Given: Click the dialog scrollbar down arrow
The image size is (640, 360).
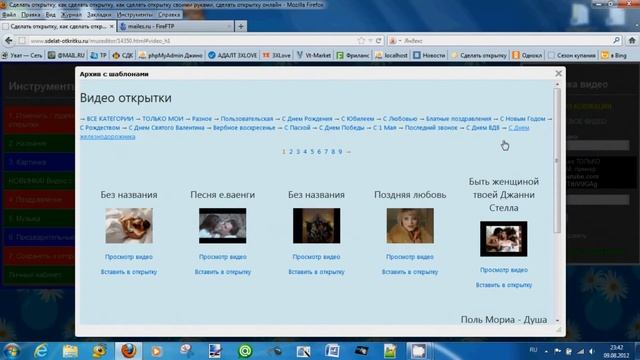Looking at the screenshot, I should click(557, 320).
